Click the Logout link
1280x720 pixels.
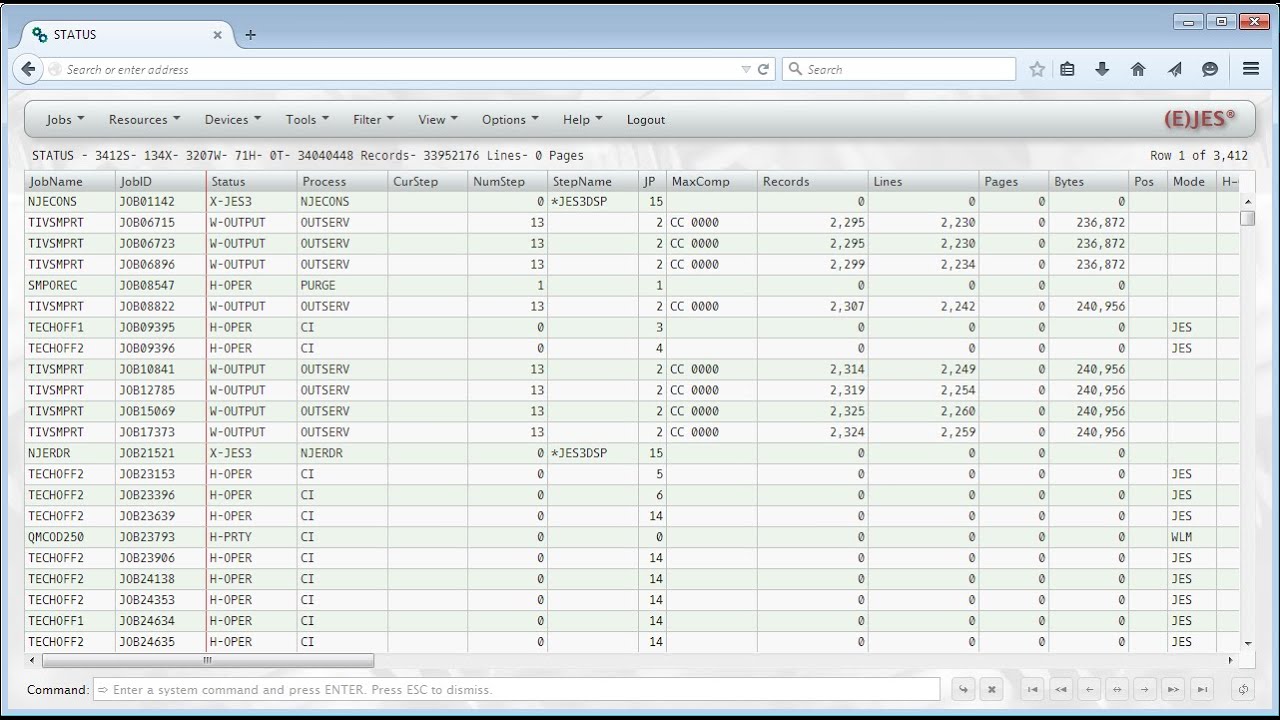[x=646, y=119]
